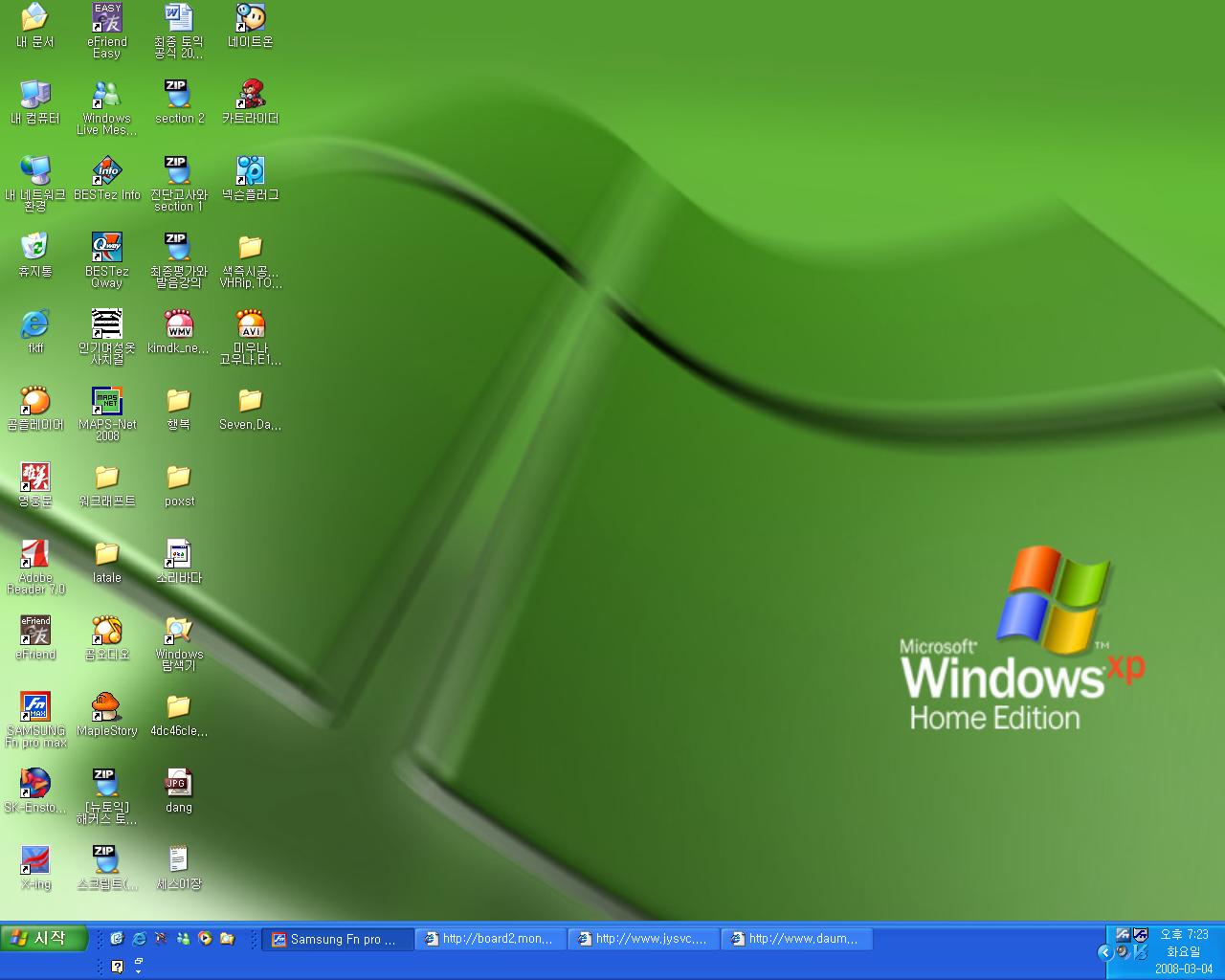Screen dimensions: 1225x980
Task: Switch to Samsung Fn pro taskbar window
Action: 338,940
